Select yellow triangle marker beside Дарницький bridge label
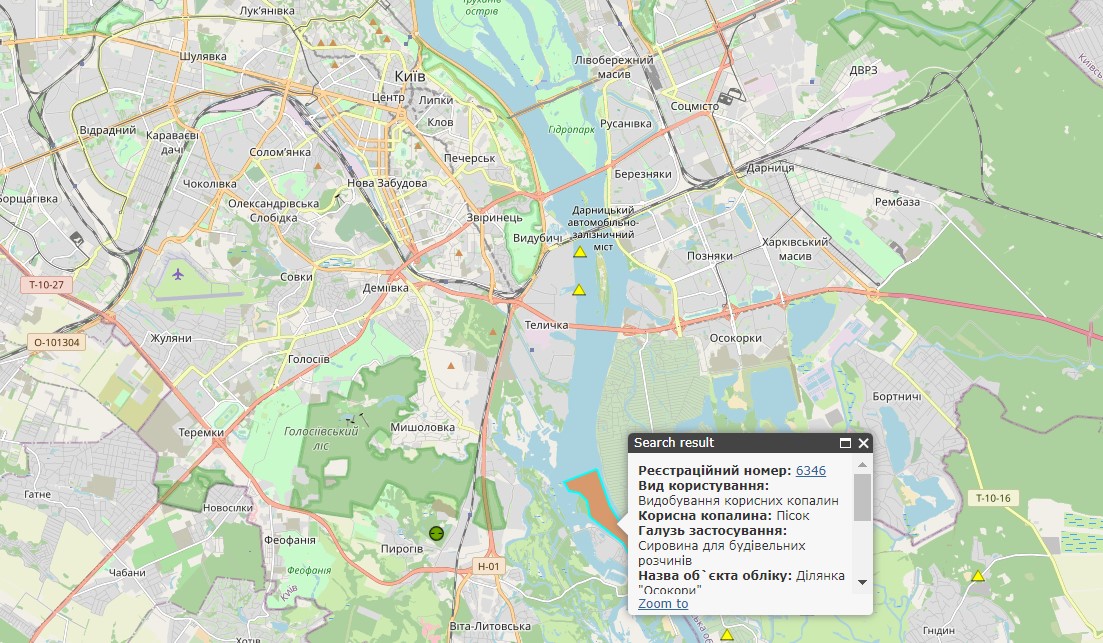 pyautogui.click(x=579, y=253)
